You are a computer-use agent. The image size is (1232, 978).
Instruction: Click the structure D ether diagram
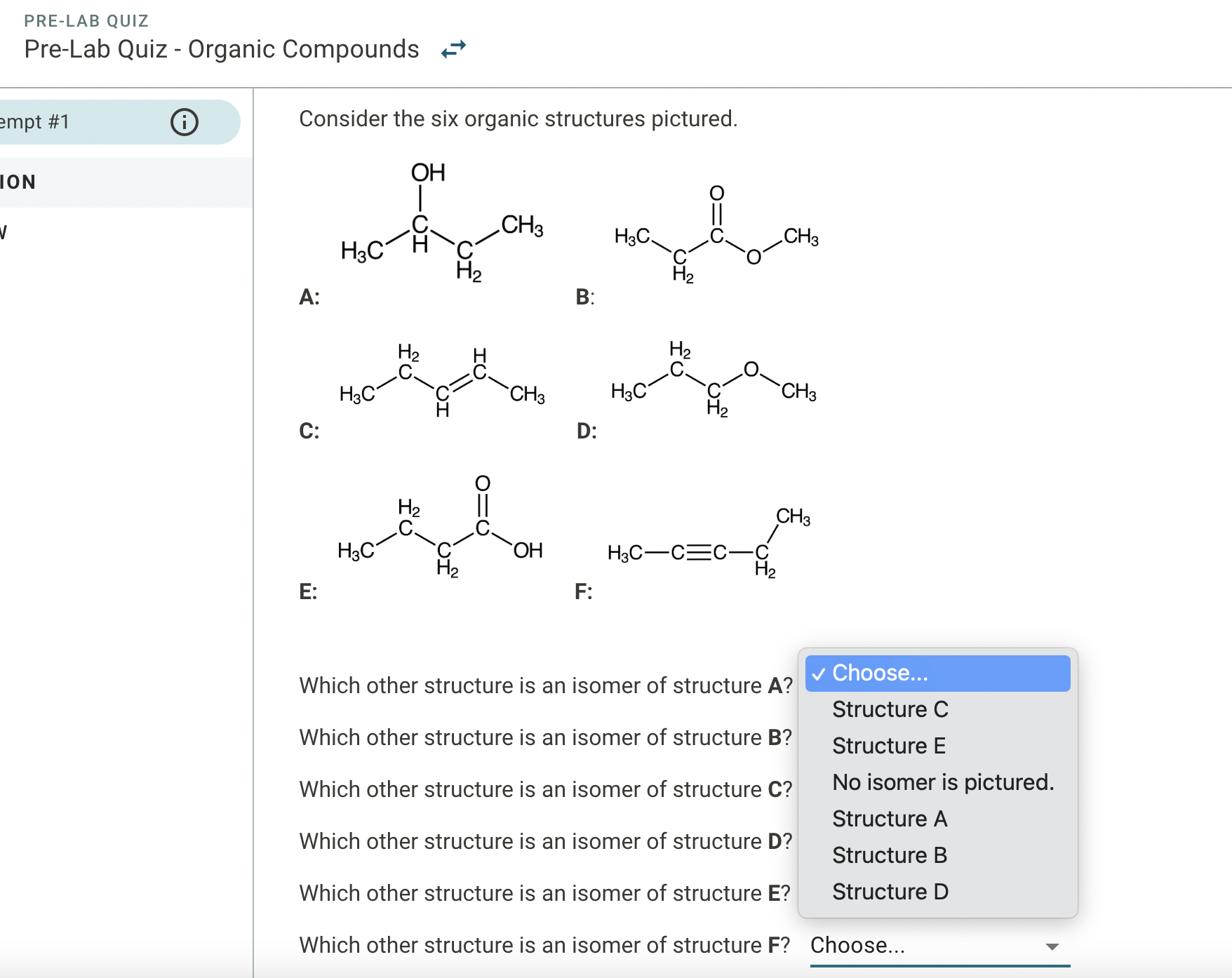point(713,380)
